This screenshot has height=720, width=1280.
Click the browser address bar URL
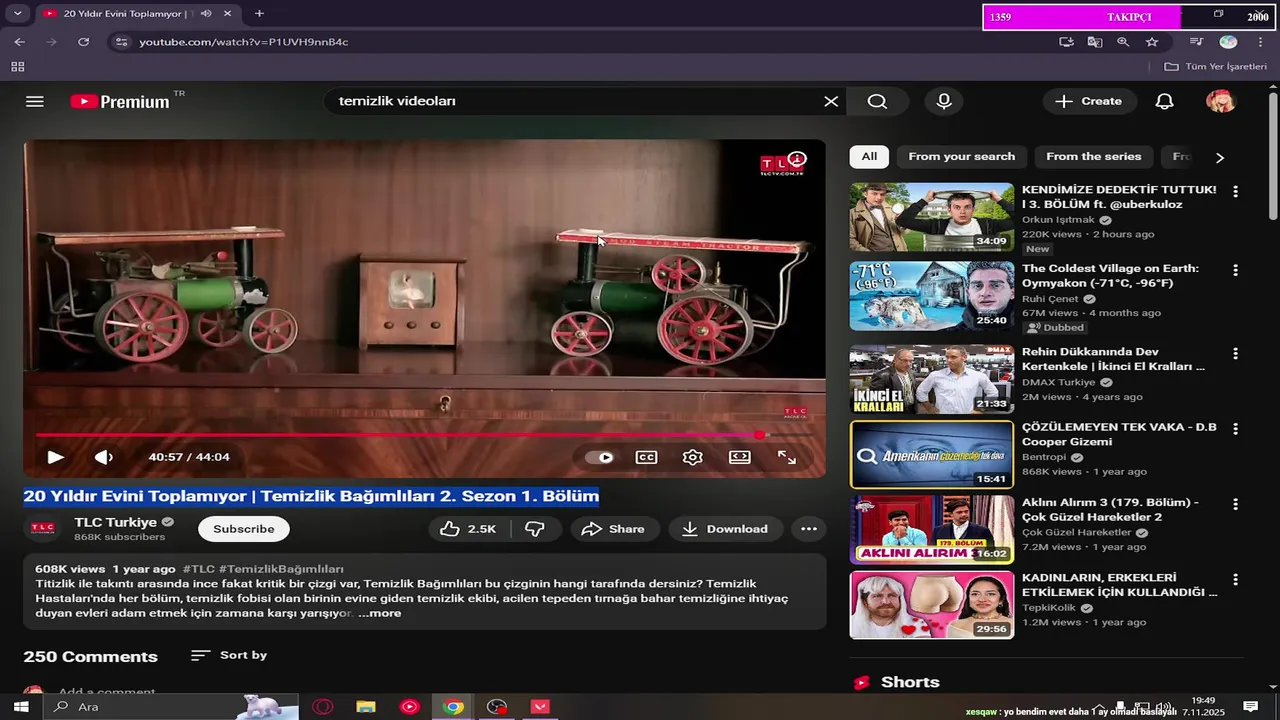(x=243, y=42)
